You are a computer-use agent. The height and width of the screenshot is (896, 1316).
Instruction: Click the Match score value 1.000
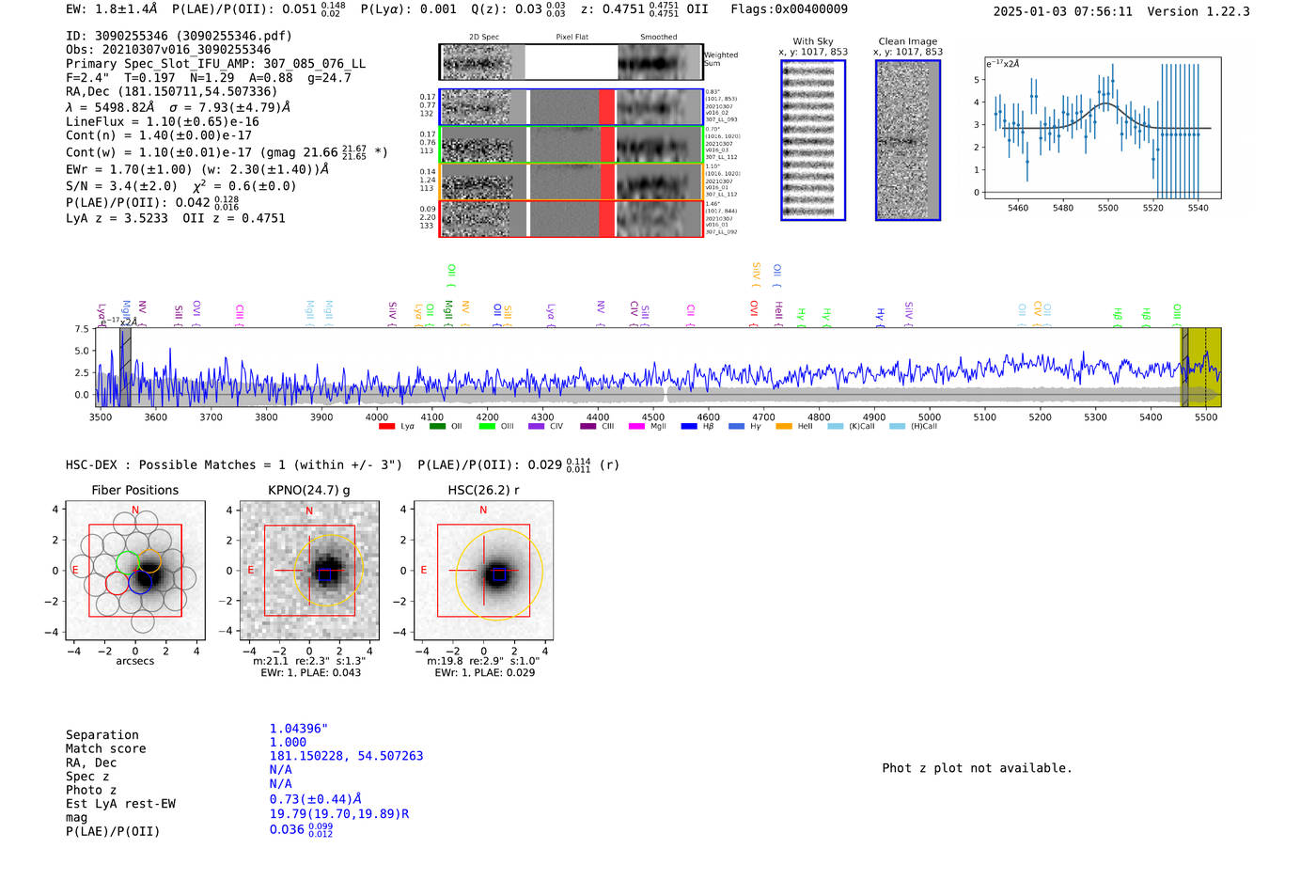(x=288, y=742)
